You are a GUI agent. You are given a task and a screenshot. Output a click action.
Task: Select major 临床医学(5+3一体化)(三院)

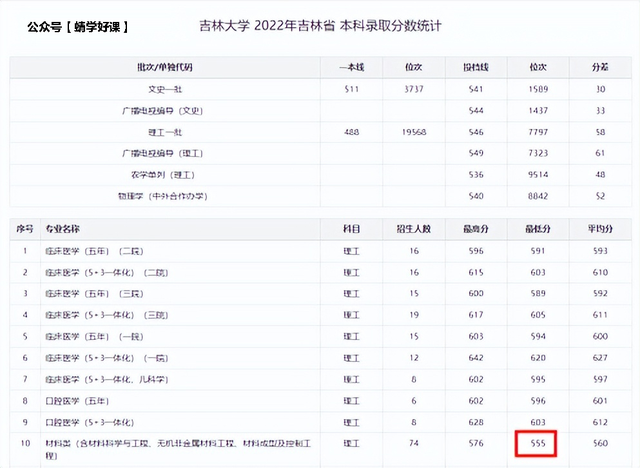pyautogui.click(x=107, y=315)
